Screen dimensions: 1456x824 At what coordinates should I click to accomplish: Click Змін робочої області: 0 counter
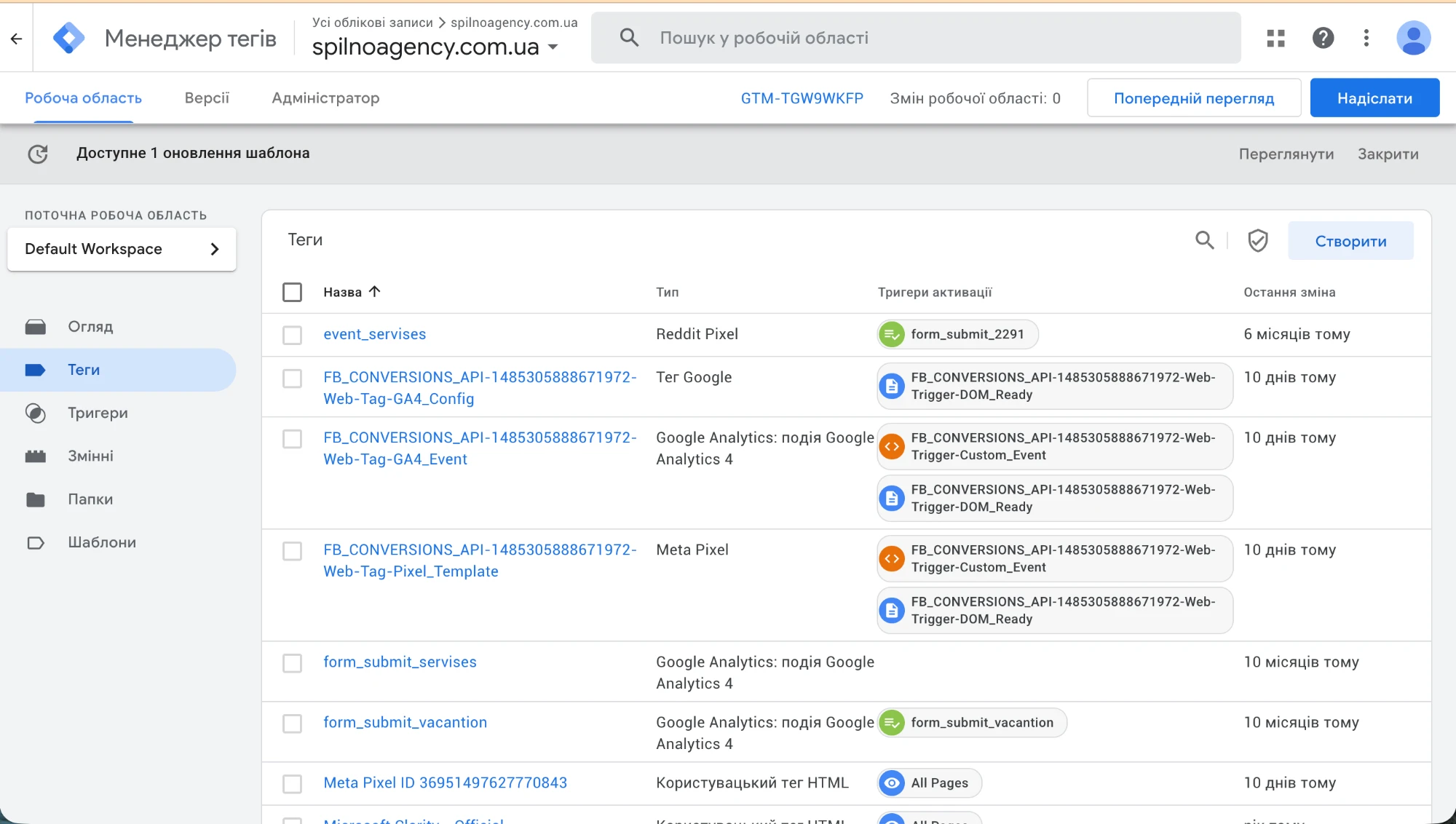click(x=975, y=98)
